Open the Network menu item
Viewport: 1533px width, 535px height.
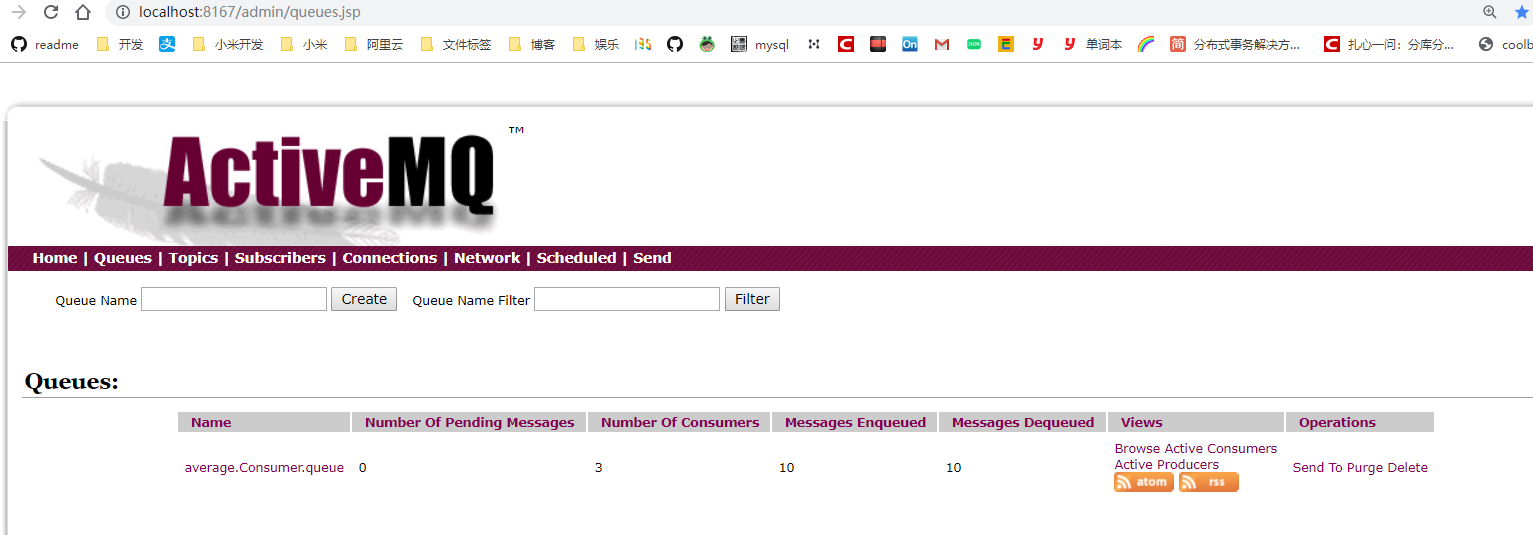tap(487, 258)
